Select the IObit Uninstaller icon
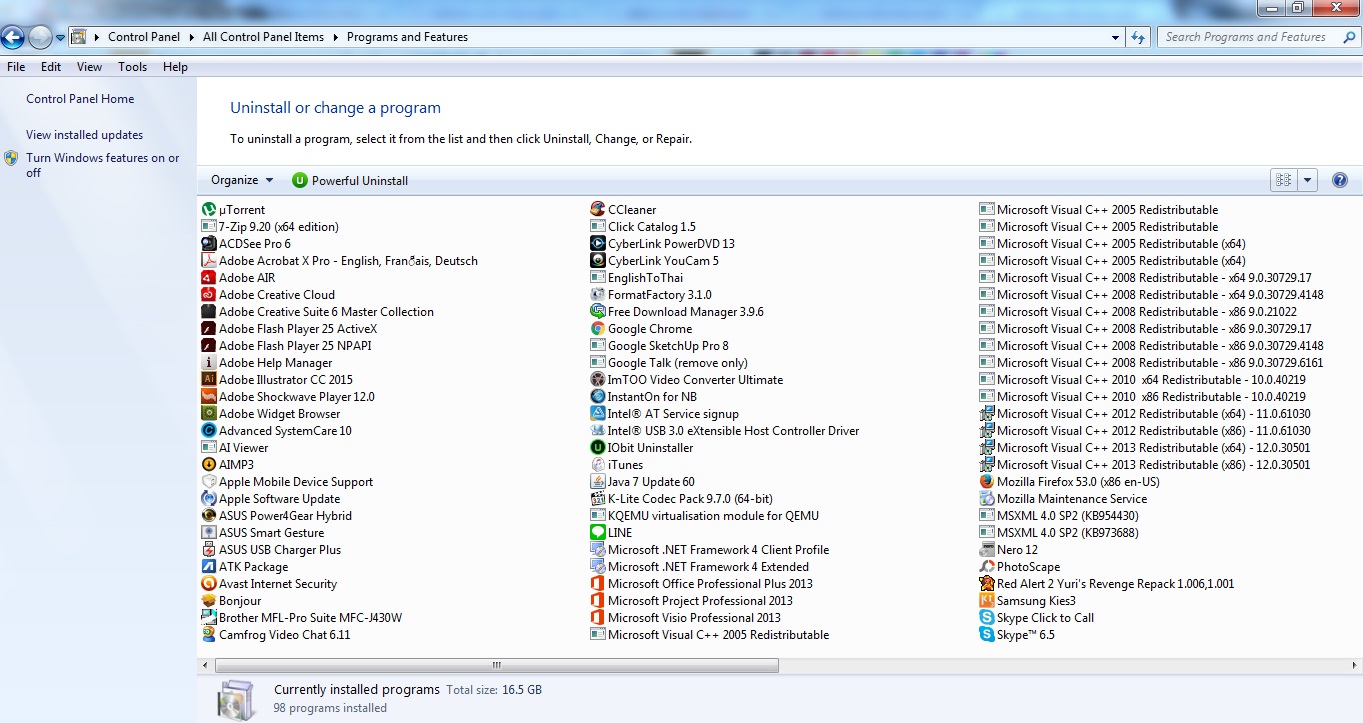Image resolution: width=1363 pixels, height=723 pixels. pos(598,448)
